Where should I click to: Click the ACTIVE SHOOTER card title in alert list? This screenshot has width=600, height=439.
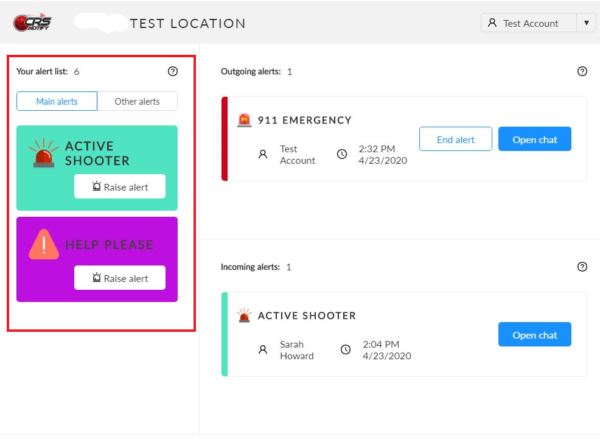(97, 153)
